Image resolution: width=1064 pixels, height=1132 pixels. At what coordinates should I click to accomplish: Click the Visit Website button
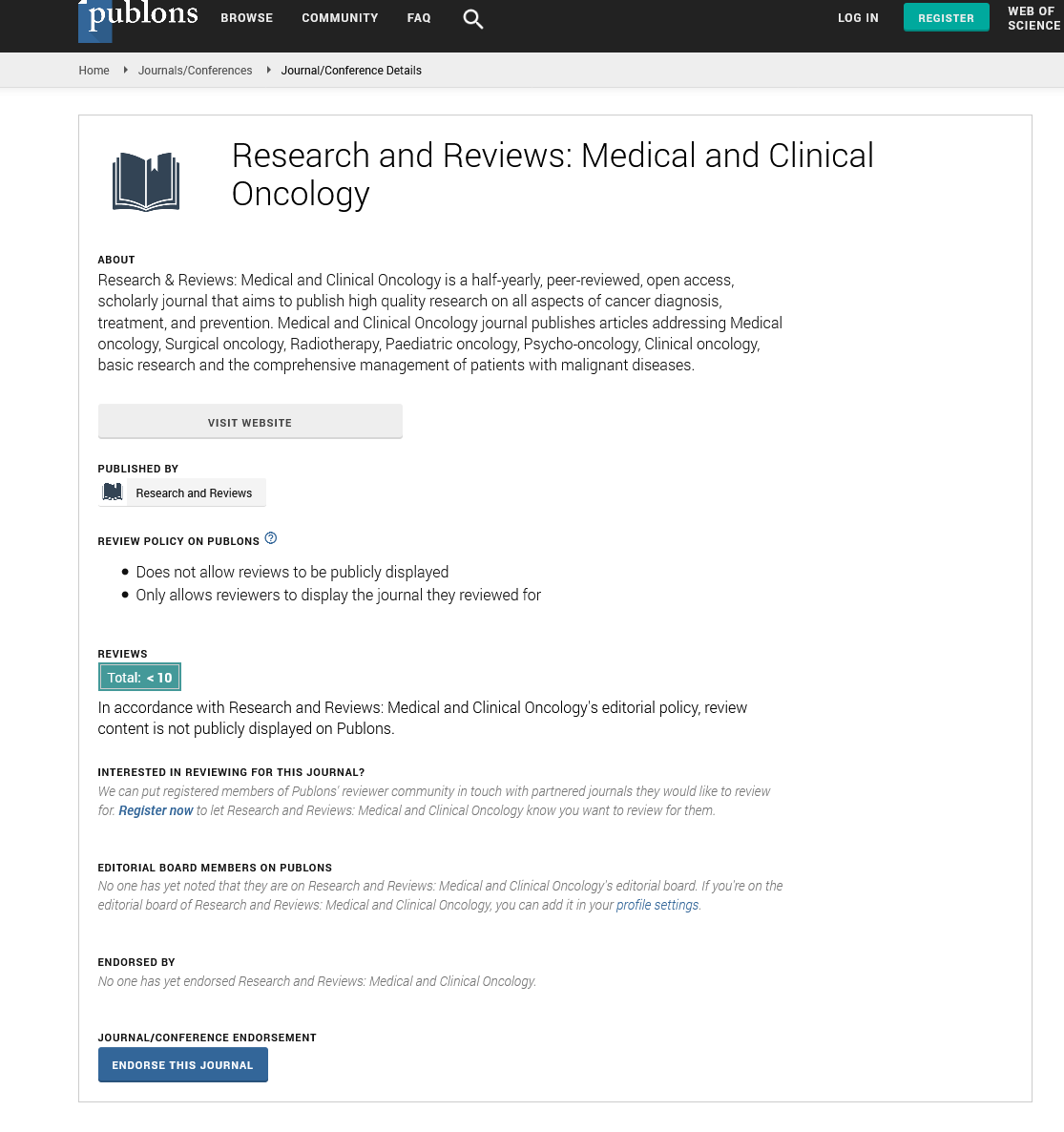250,422
